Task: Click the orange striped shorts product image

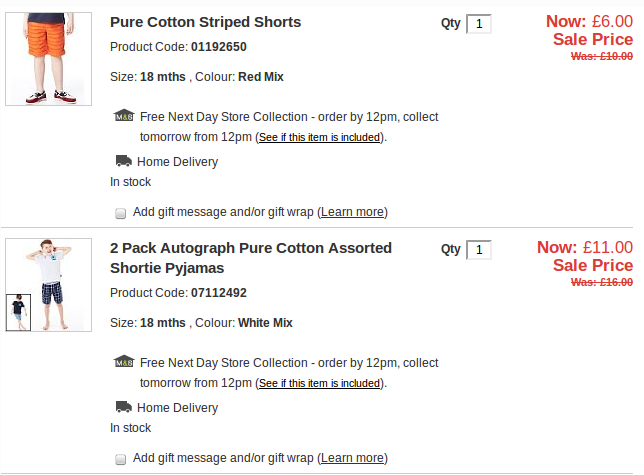Action: click(x=49, y=58)
